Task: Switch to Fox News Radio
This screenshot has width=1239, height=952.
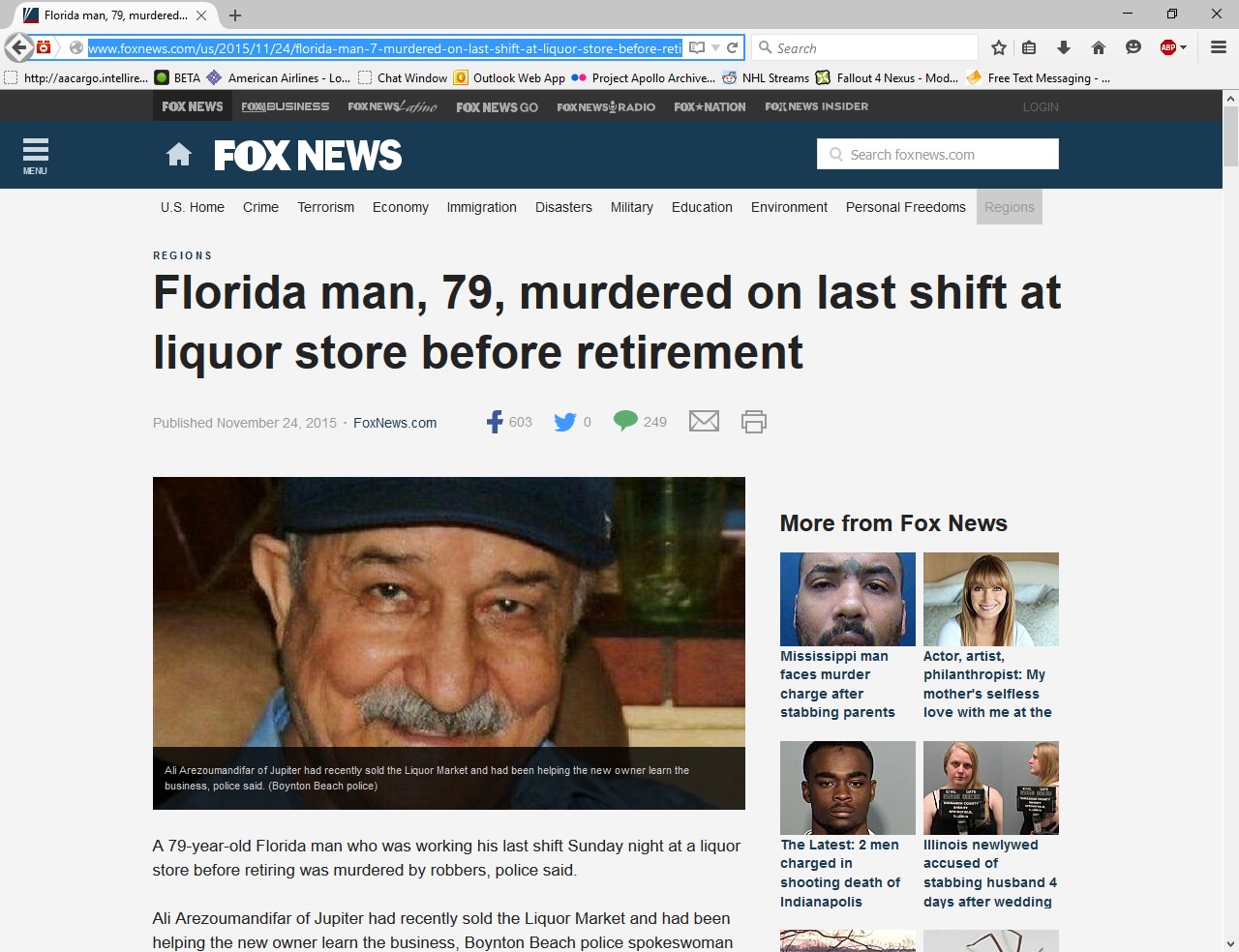Action: point(606,106)
